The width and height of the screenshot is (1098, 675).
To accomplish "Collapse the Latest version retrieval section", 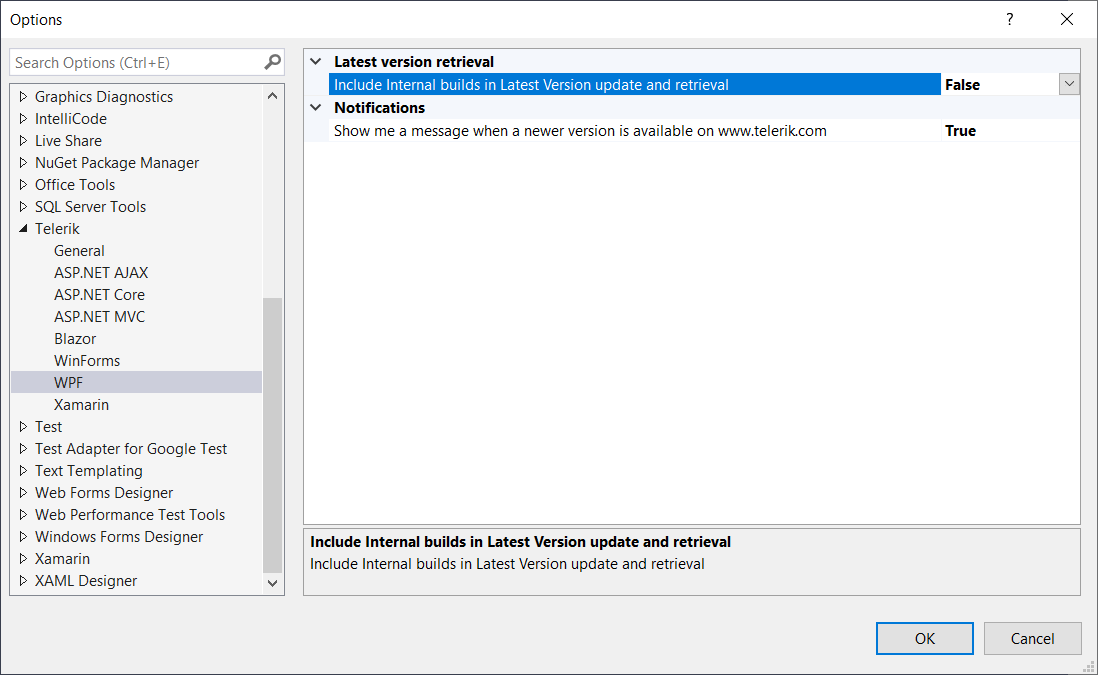I will 318,61.
